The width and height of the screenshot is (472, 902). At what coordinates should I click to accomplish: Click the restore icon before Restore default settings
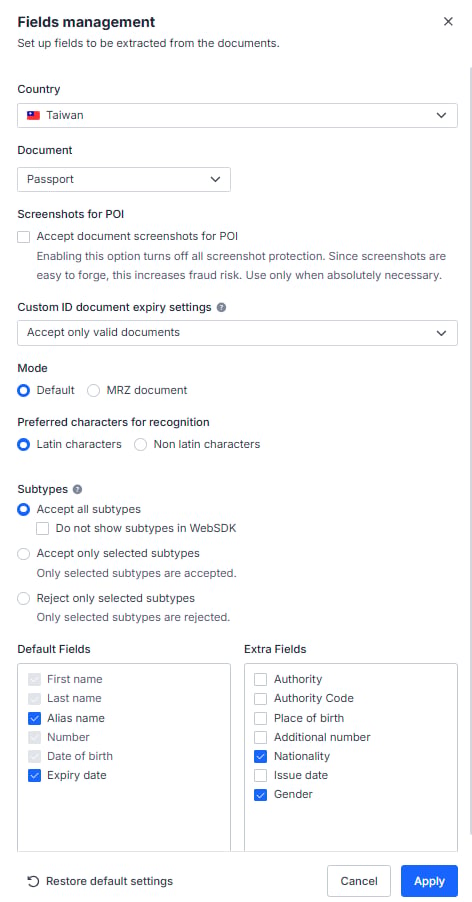[33, 881]
